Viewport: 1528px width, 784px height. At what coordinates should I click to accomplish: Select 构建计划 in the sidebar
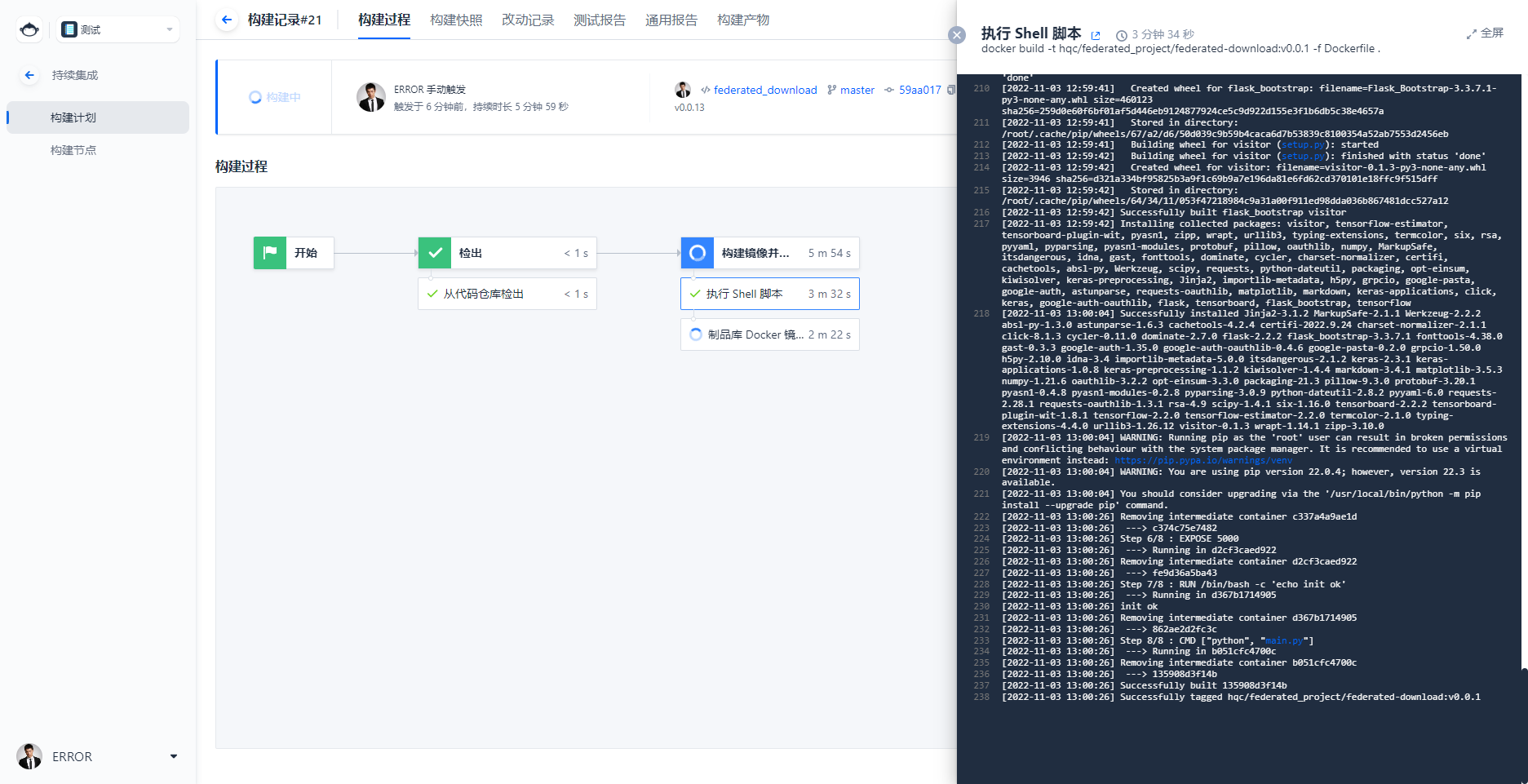[98, 117]
